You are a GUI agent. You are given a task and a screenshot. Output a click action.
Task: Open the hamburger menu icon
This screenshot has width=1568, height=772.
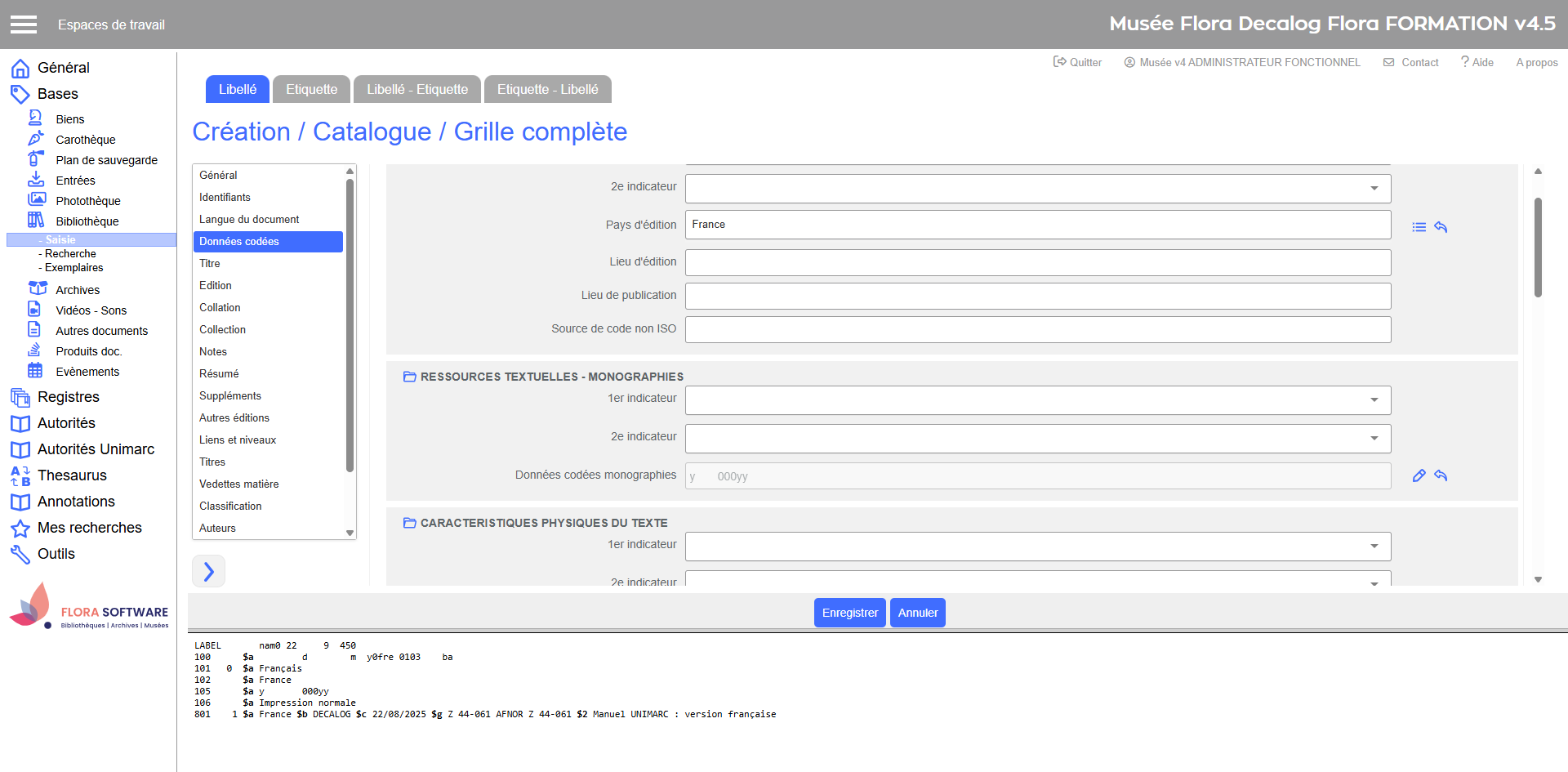24,25
